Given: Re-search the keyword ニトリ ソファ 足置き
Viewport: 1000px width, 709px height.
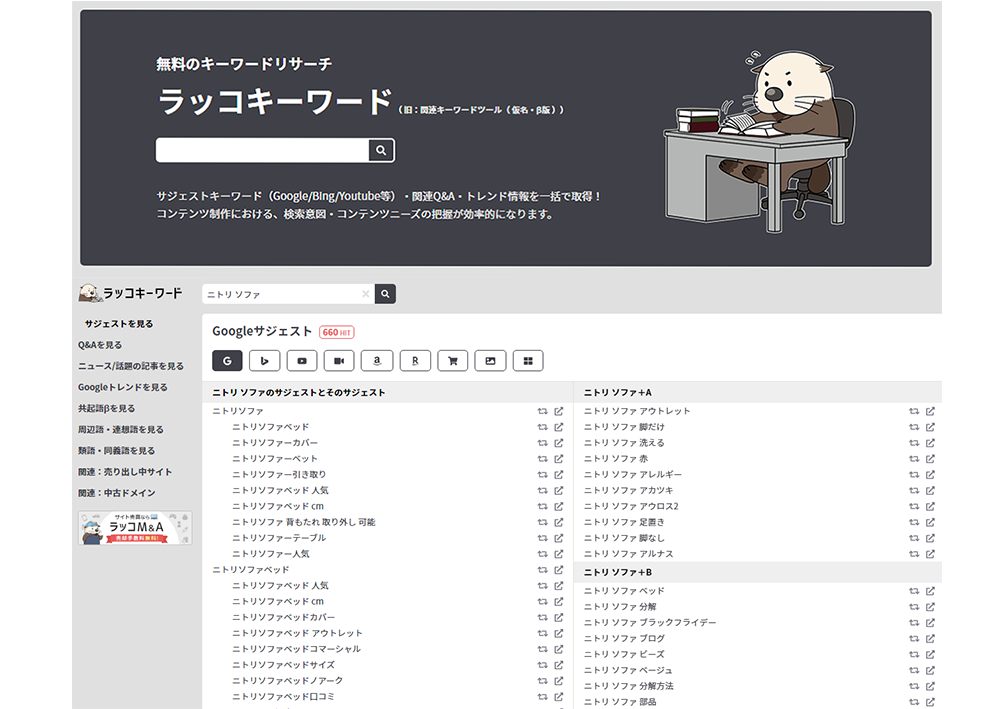Looking at the screenshot, I should [x=914, y=522].
